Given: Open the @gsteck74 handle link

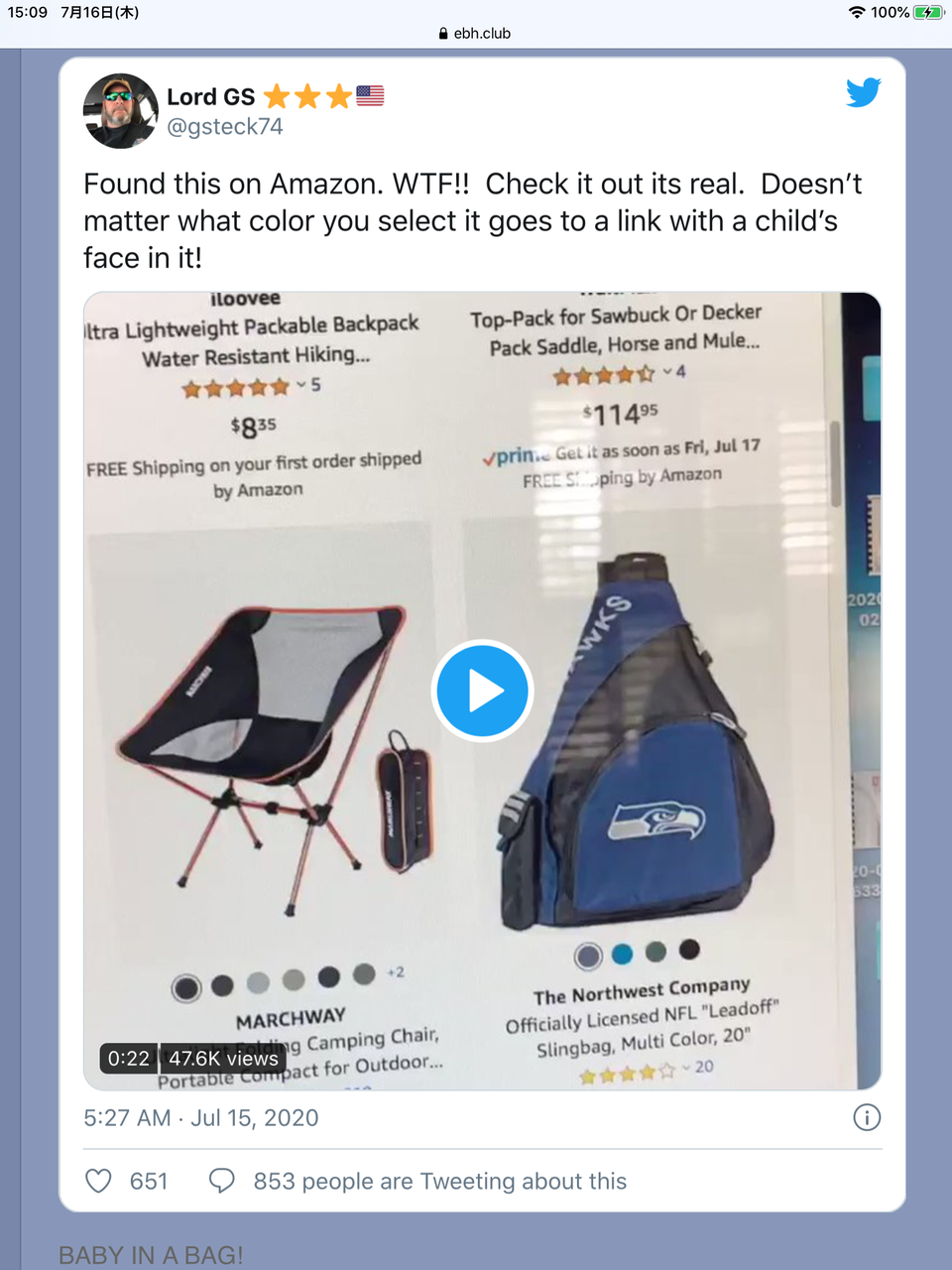Looking at the screenshot, I should pos(225,127).
